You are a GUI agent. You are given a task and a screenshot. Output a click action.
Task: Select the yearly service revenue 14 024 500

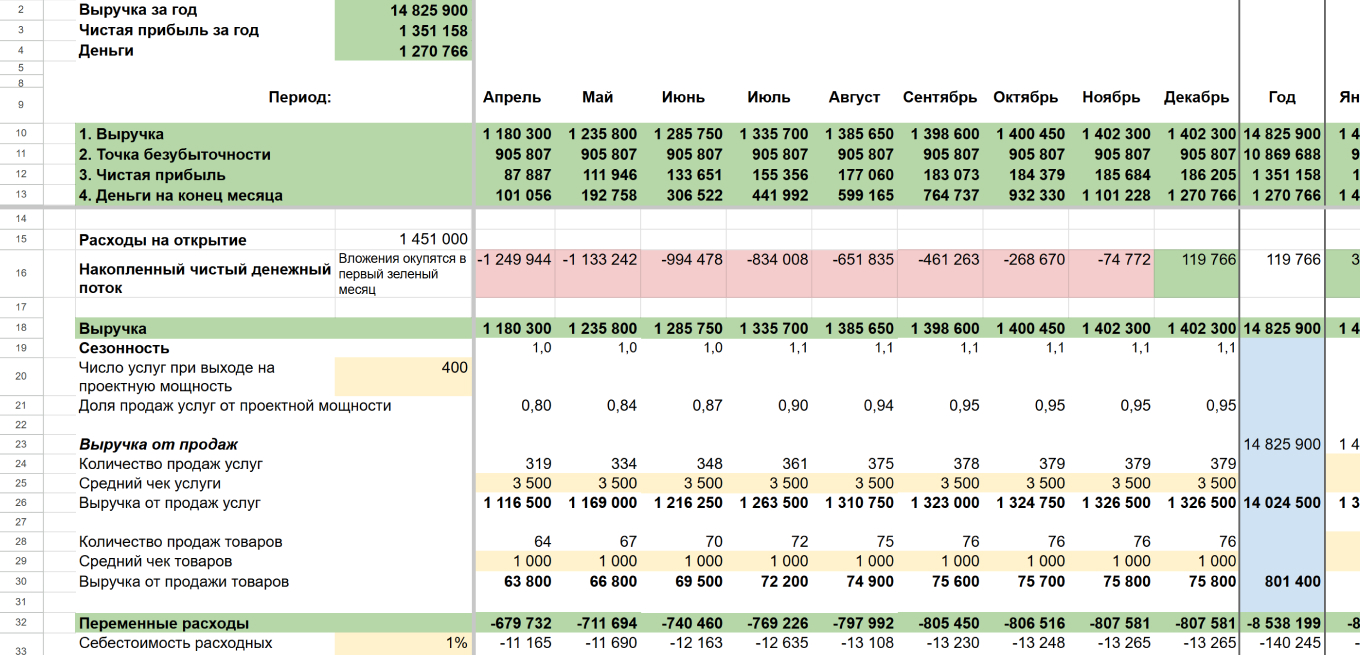[1281, 502]
